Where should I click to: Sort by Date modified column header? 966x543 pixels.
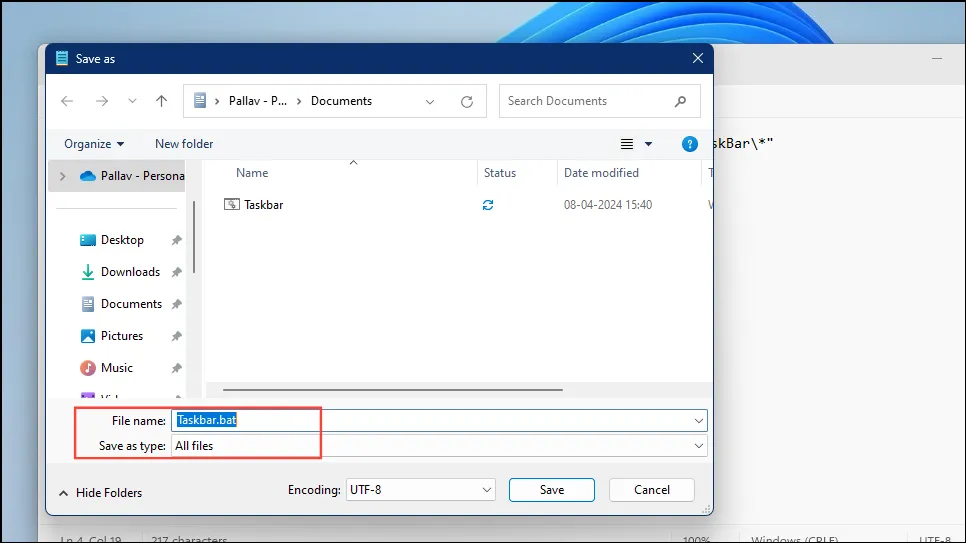coord(601,173)
